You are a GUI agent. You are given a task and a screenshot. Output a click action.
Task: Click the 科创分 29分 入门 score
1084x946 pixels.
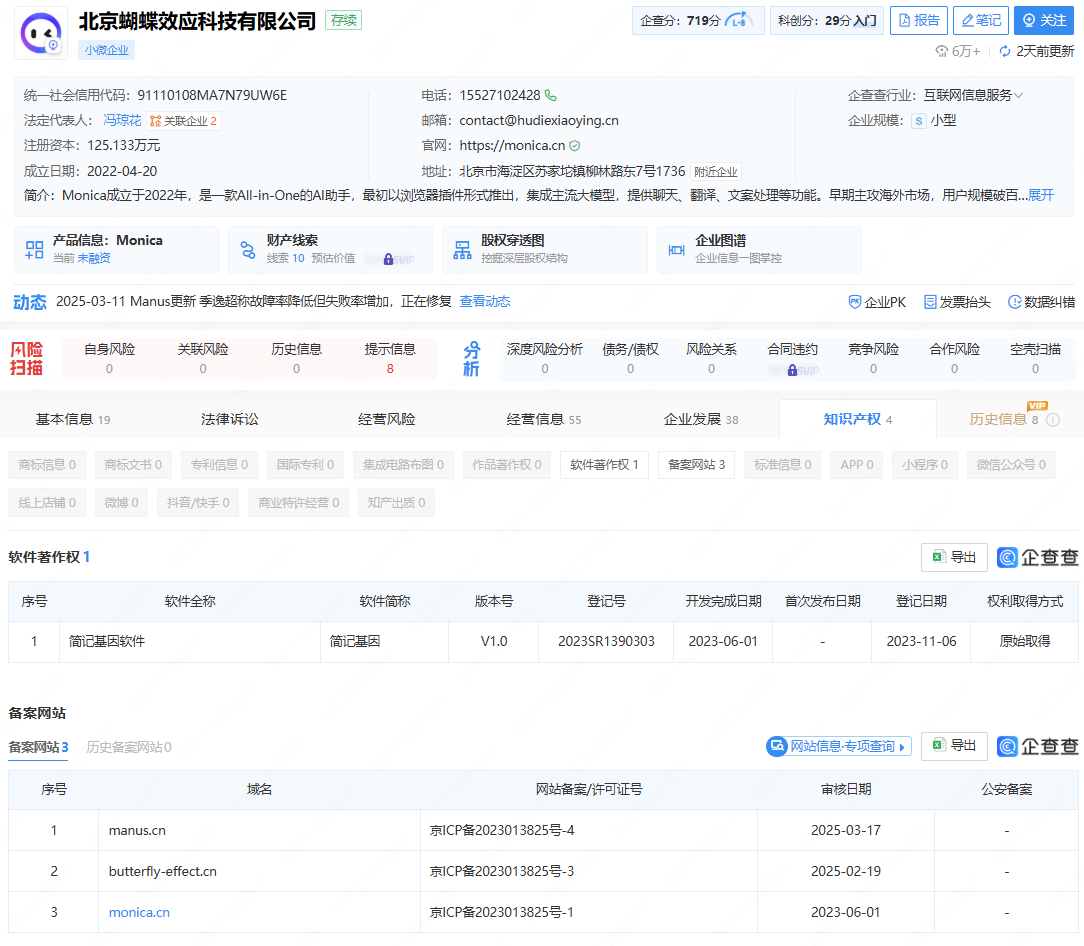(827, 20)
